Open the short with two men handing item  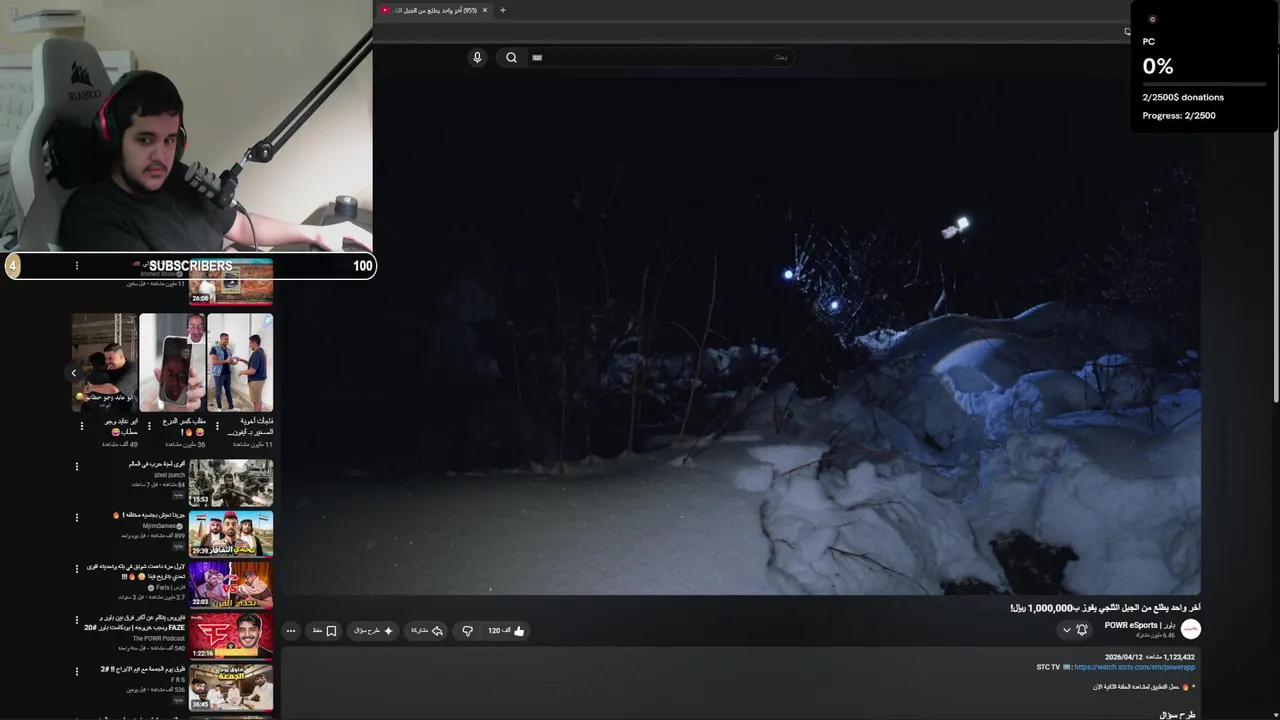pos(240,362)
